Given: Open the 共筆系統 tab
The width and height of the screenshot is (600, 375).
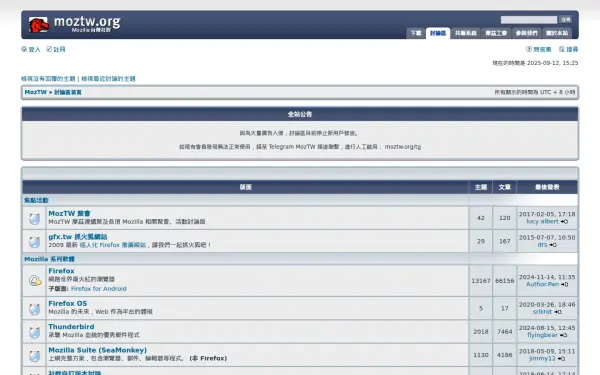Looking at the screenshot, I should [466, 33].
